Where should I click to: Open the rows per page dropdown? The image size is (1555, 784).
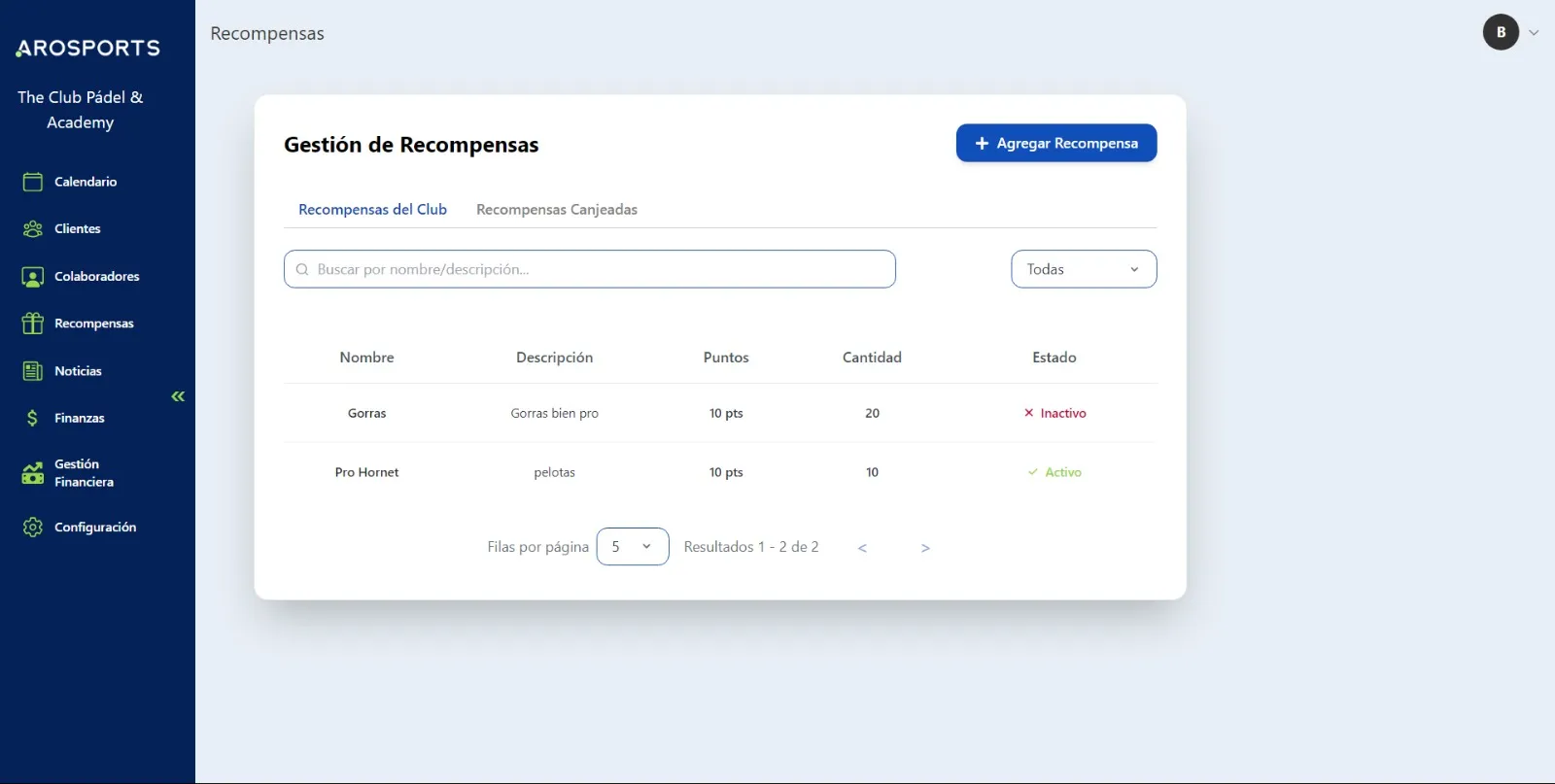click(633, 547)
